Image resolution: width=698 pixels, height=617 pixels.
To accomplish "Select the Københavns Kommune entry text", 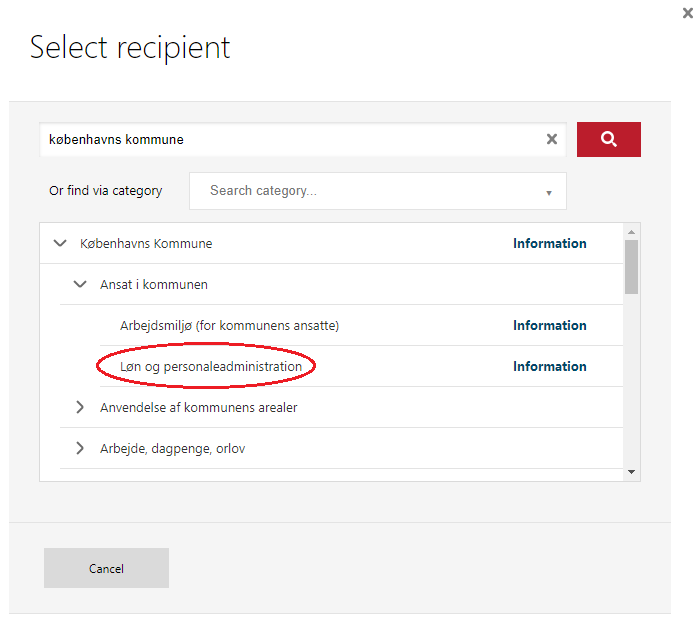I will coord(146,244).
